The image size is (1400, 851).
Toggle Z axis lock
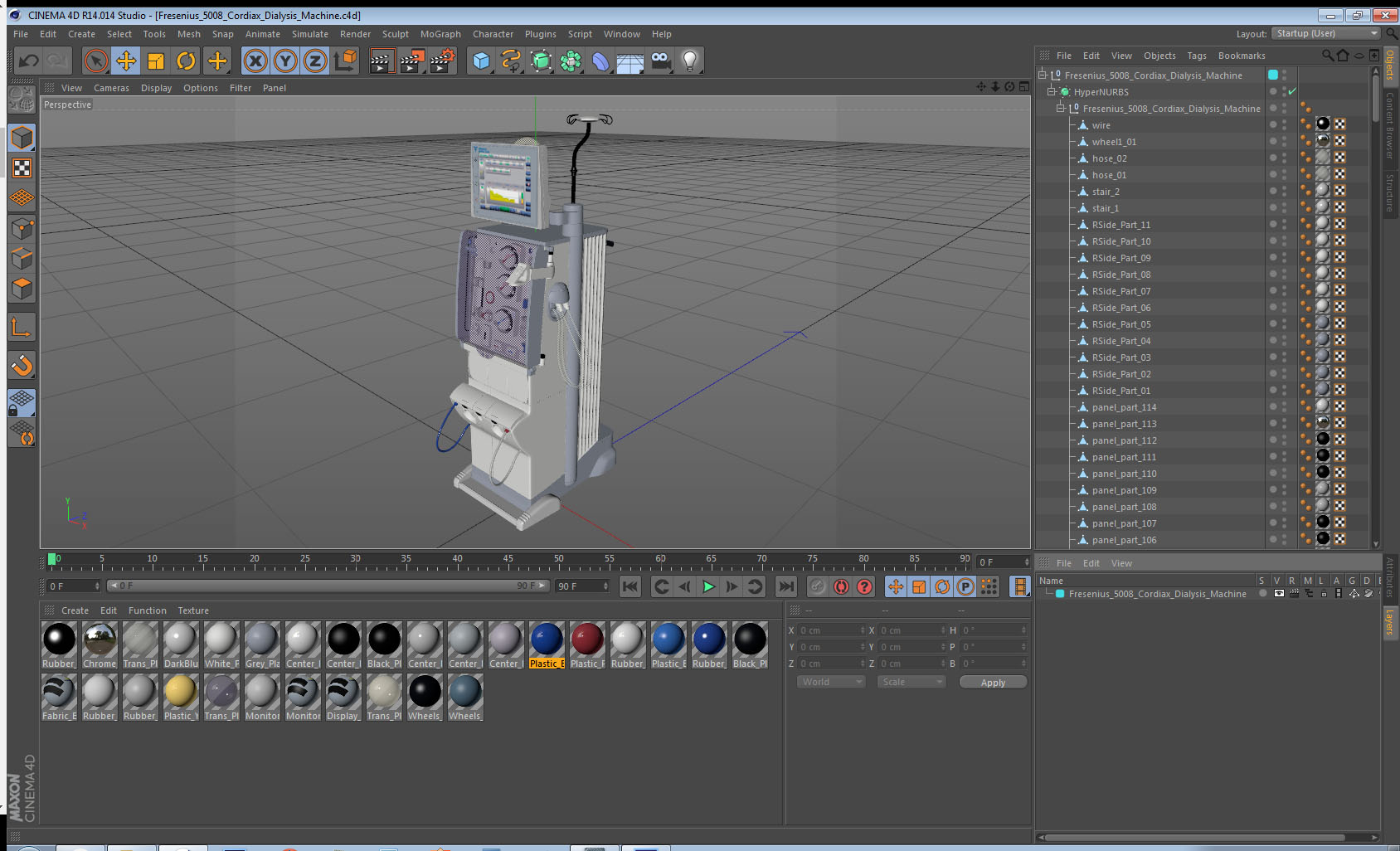click(x=315, y=61)
